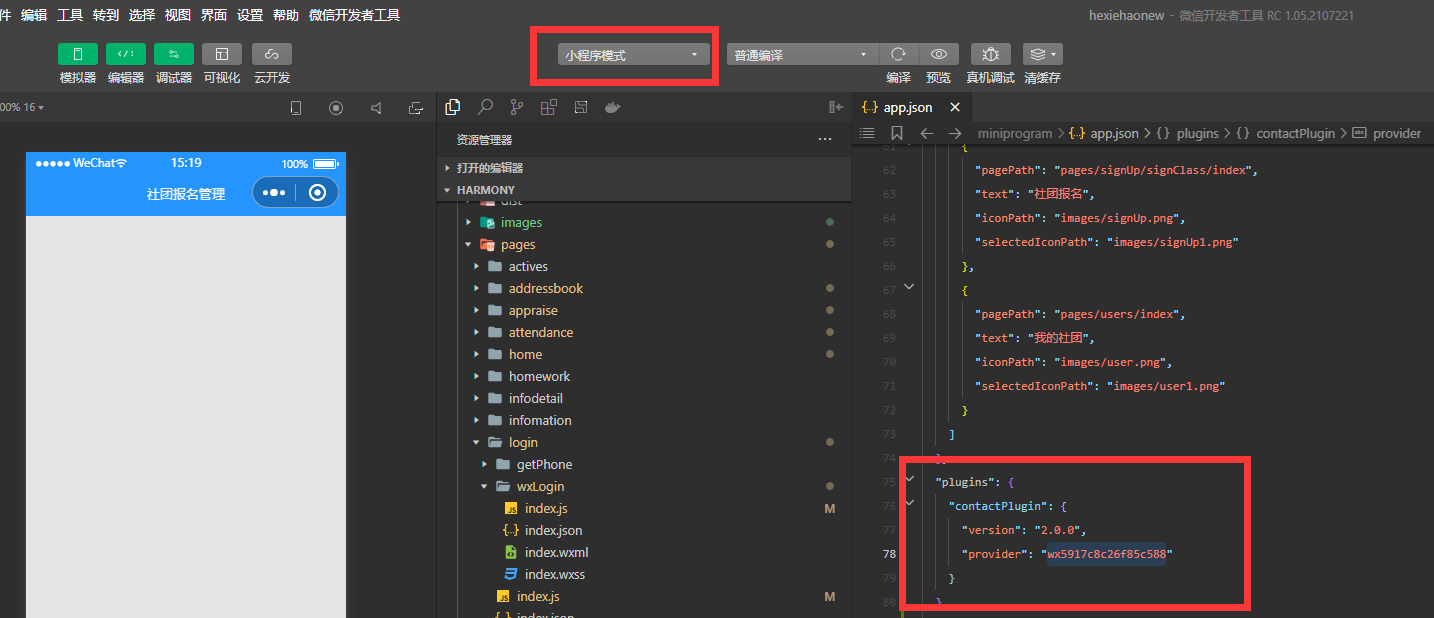Screen dimensions: 1434x618
Task: Open index.wxss in wxLogin folder
Action: pos(644,574)
